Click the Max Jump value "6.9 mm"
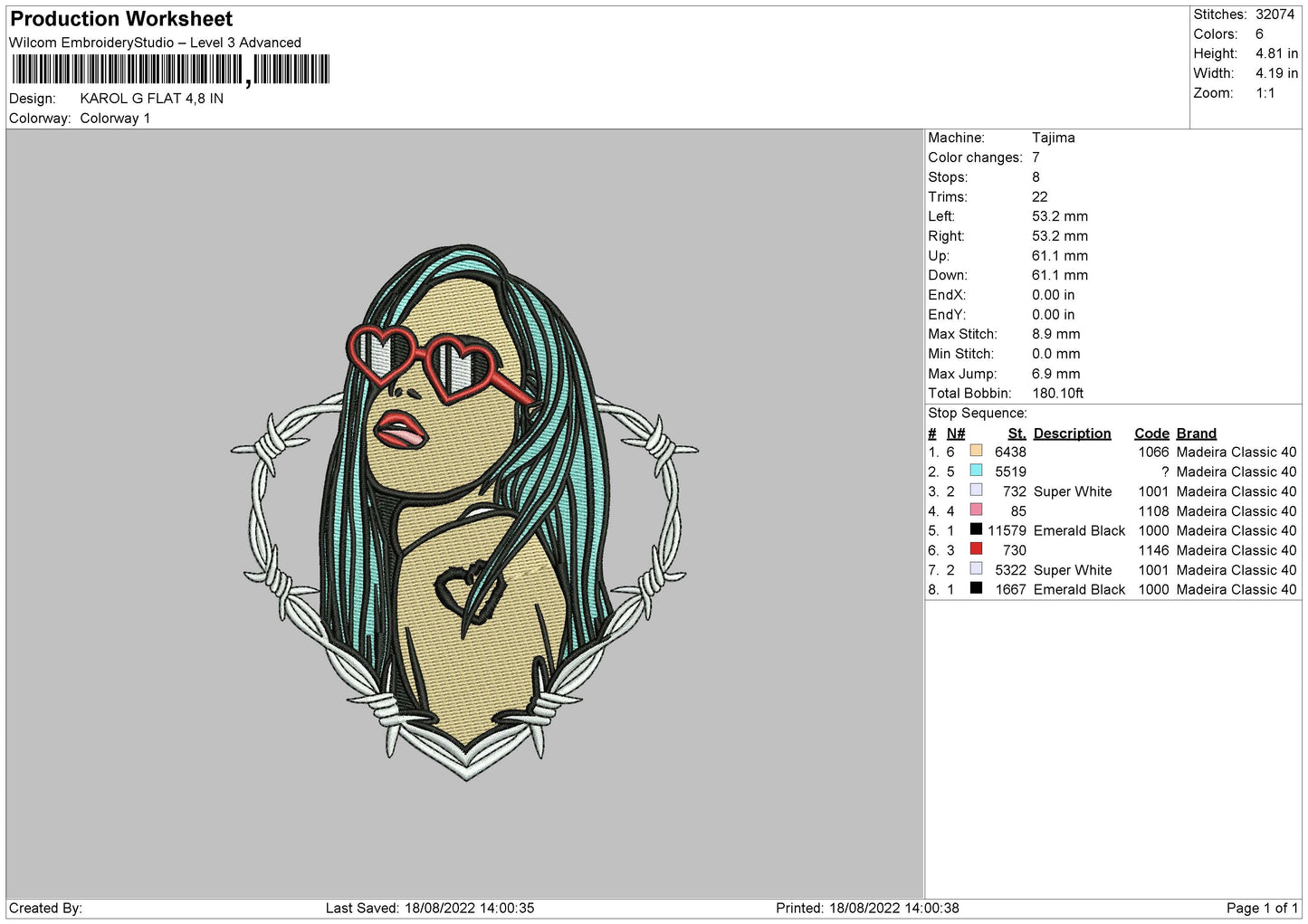This screenshot has height=924, width=1308. [1056, 374]
